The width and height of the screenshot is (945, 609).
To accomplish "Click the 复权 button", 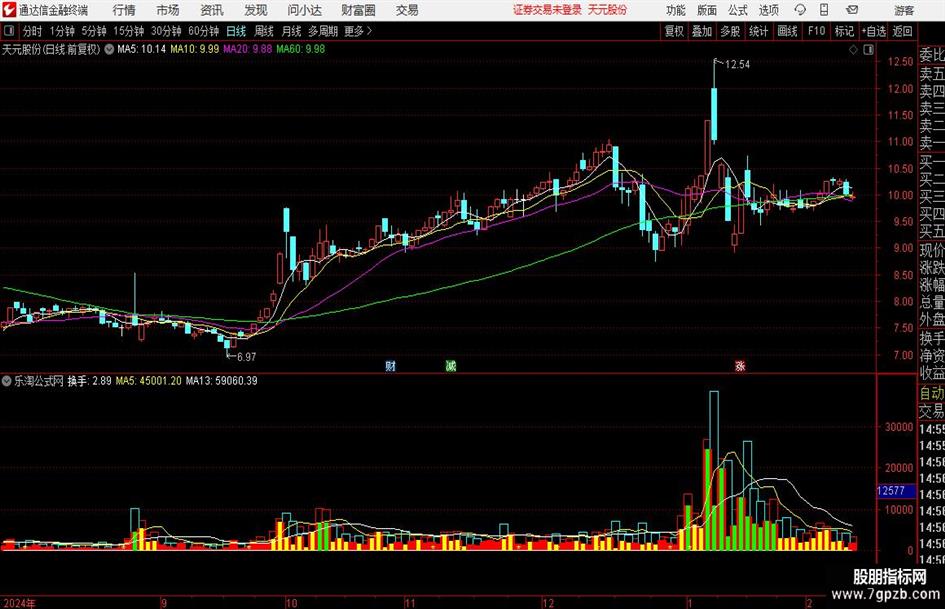I will tap(674, 31).
